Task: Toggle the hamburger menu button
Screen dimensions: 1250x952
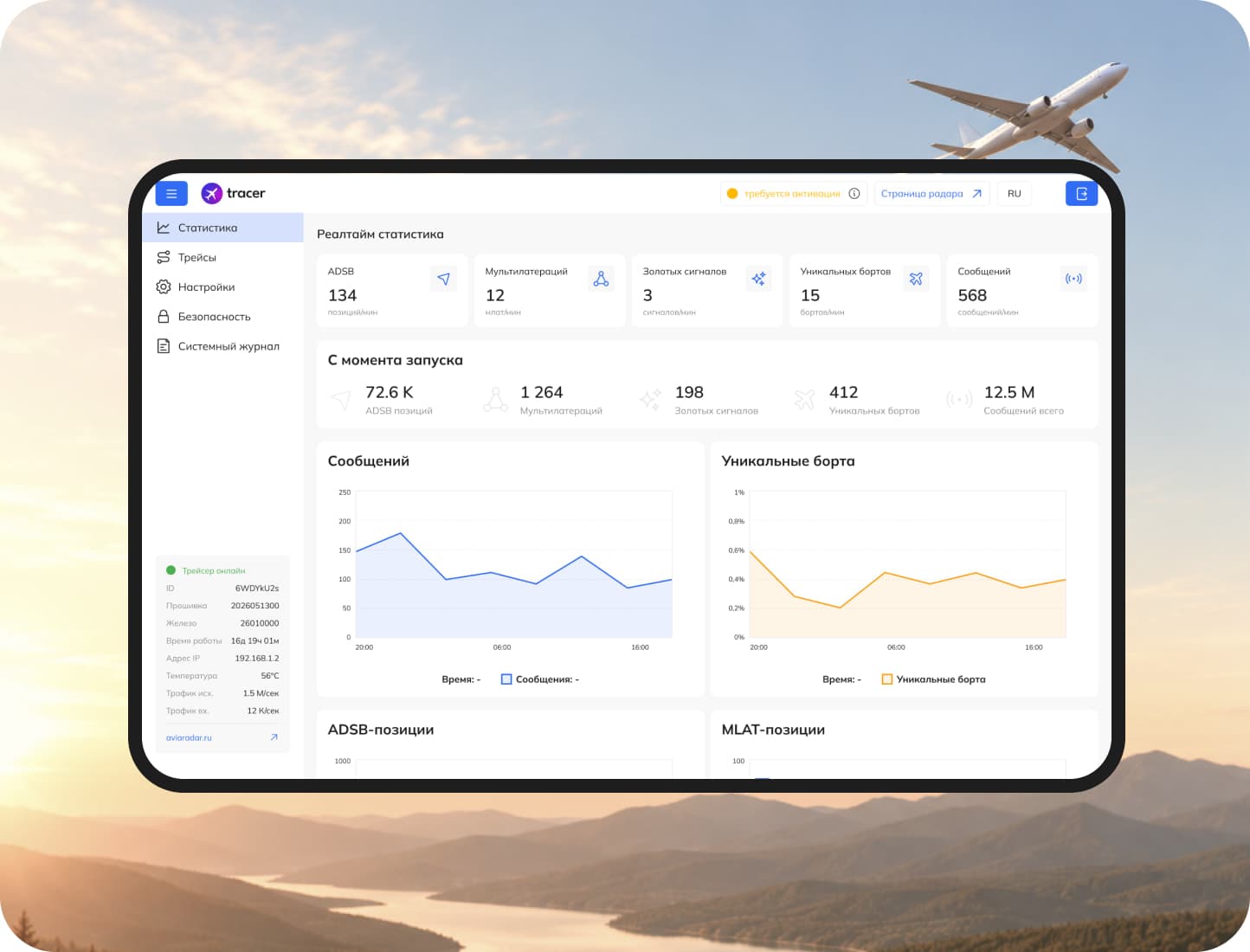Action: point(171,194)
